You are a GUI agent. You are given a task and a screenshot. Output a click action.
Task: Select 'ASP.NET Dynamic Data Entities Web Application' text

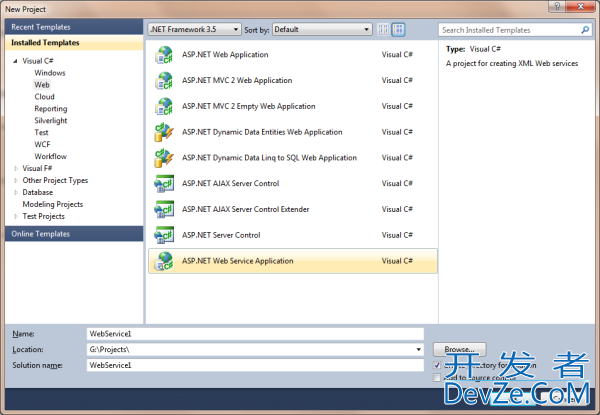(x=262, y=132)
